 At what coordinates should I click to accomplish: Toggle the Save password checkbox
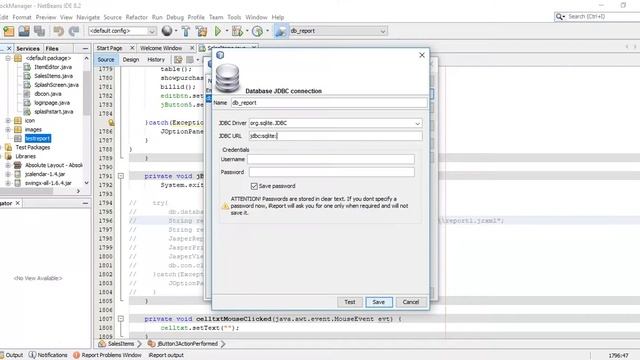(254, 186)
